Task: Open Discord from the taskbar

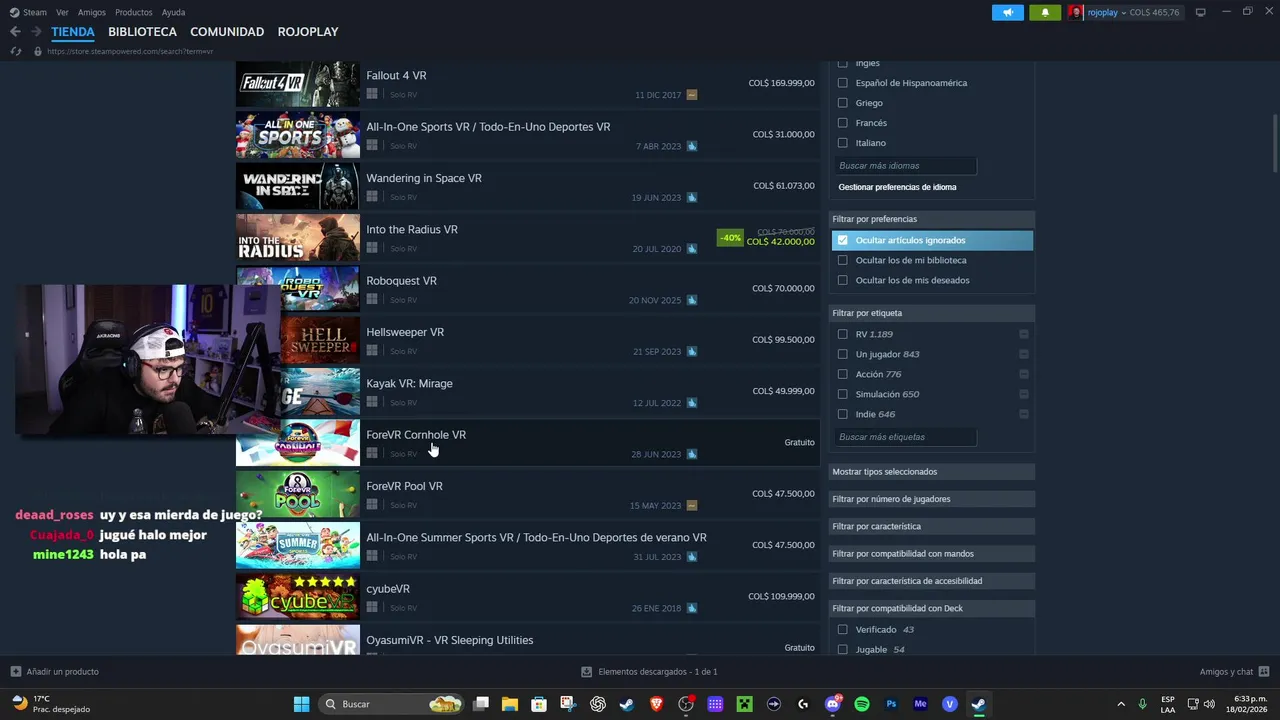Action: click(833, 704)
